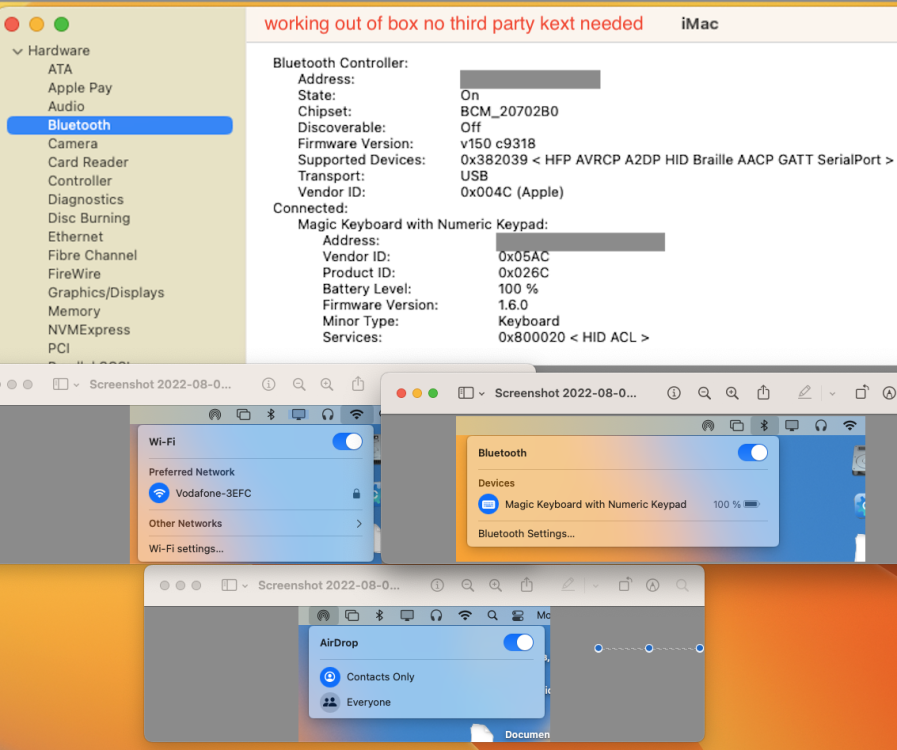Image resolution: width=897 pixels, height=750 pixels.
Task: Turn off the Bluetooth switch
Action: (x=752, y=453)
